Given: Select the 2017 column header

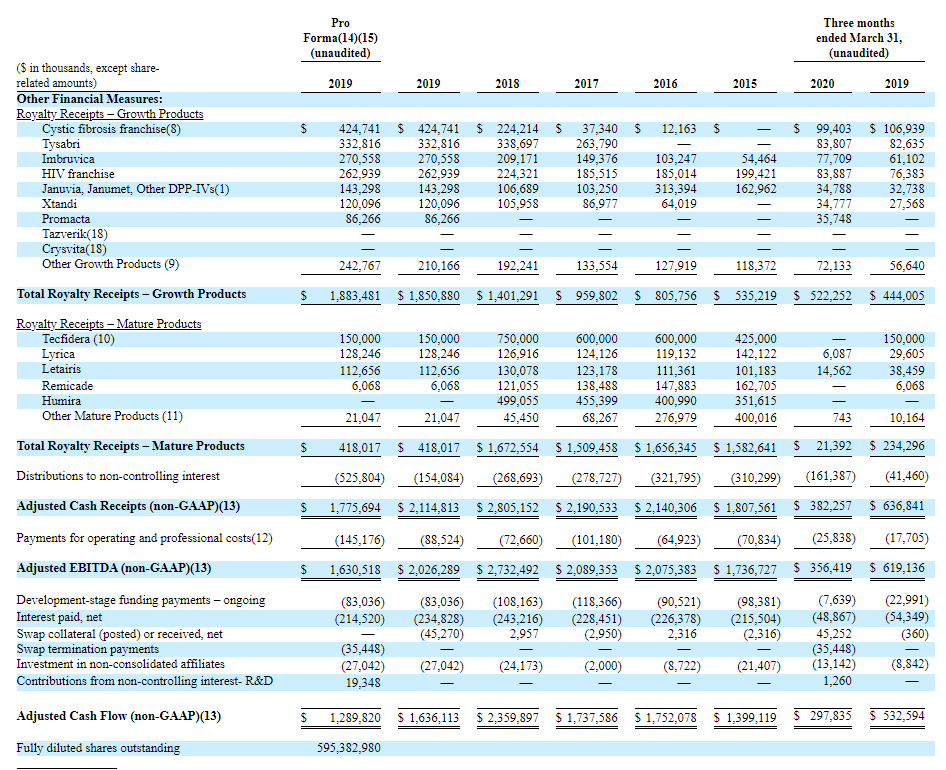Looking at the screenshot, I should pyautogui.click(x=586, y=84).
